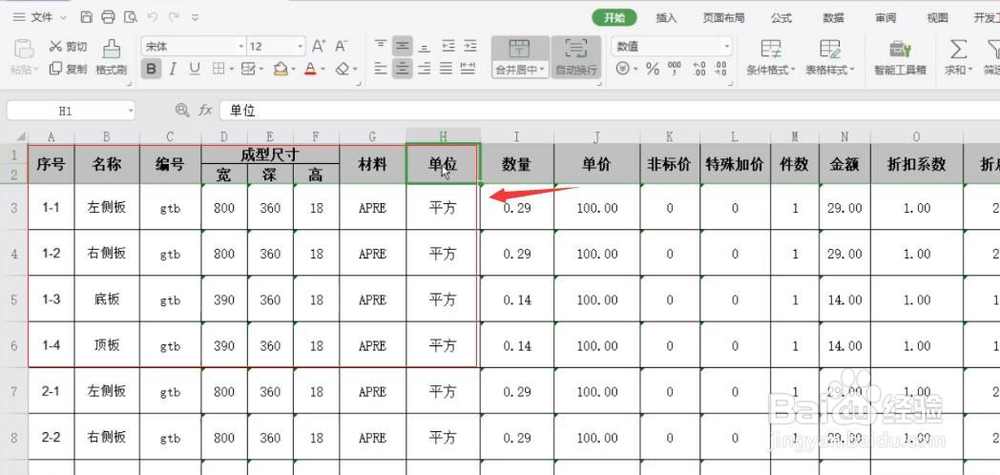Switch to the Home (开始) tab

615,18
